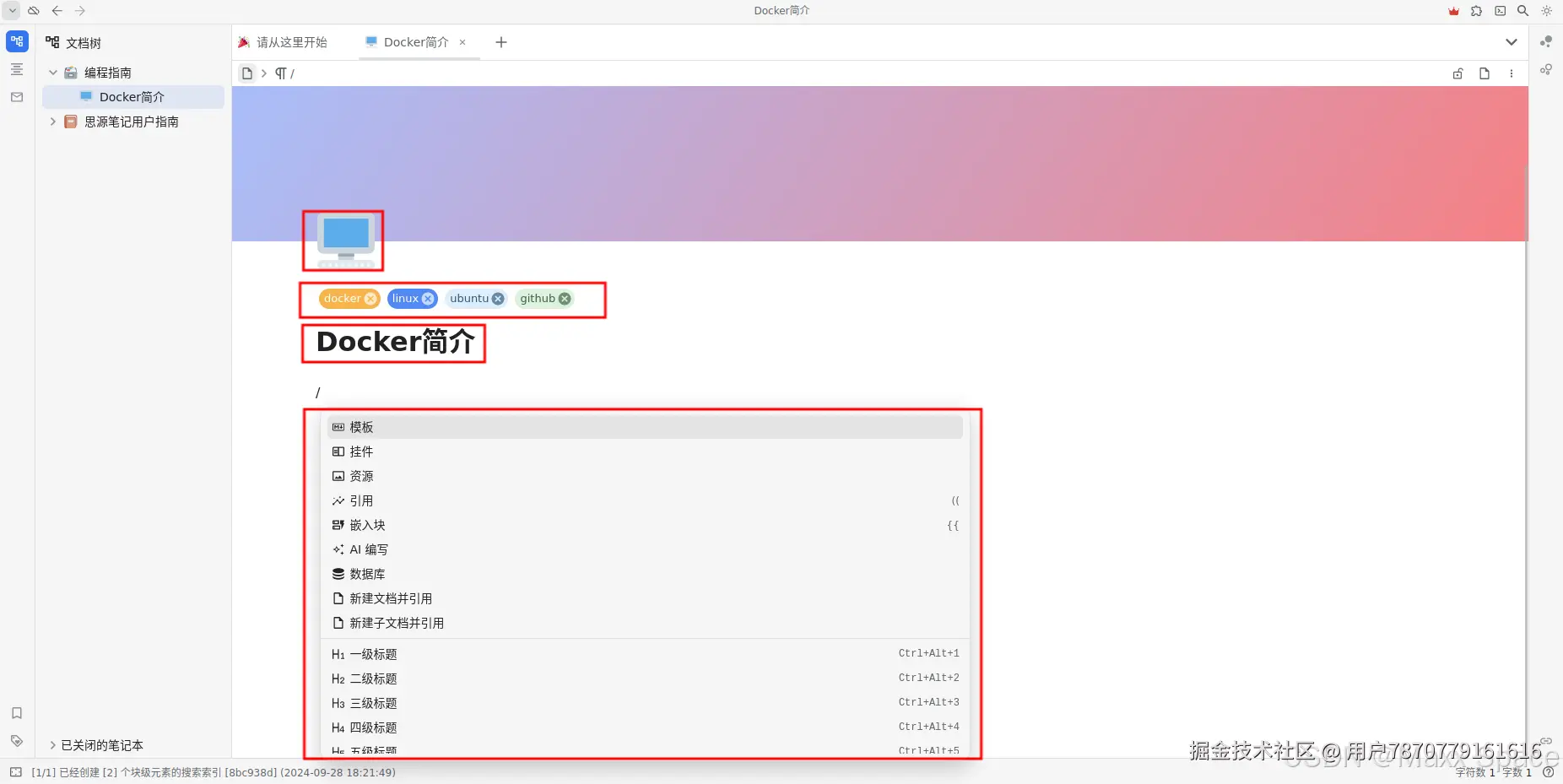Choose 新建子文档并引用 from the slash menu
The height and width of the screenshot is (784, 1563).
click(x=645, y=623)
